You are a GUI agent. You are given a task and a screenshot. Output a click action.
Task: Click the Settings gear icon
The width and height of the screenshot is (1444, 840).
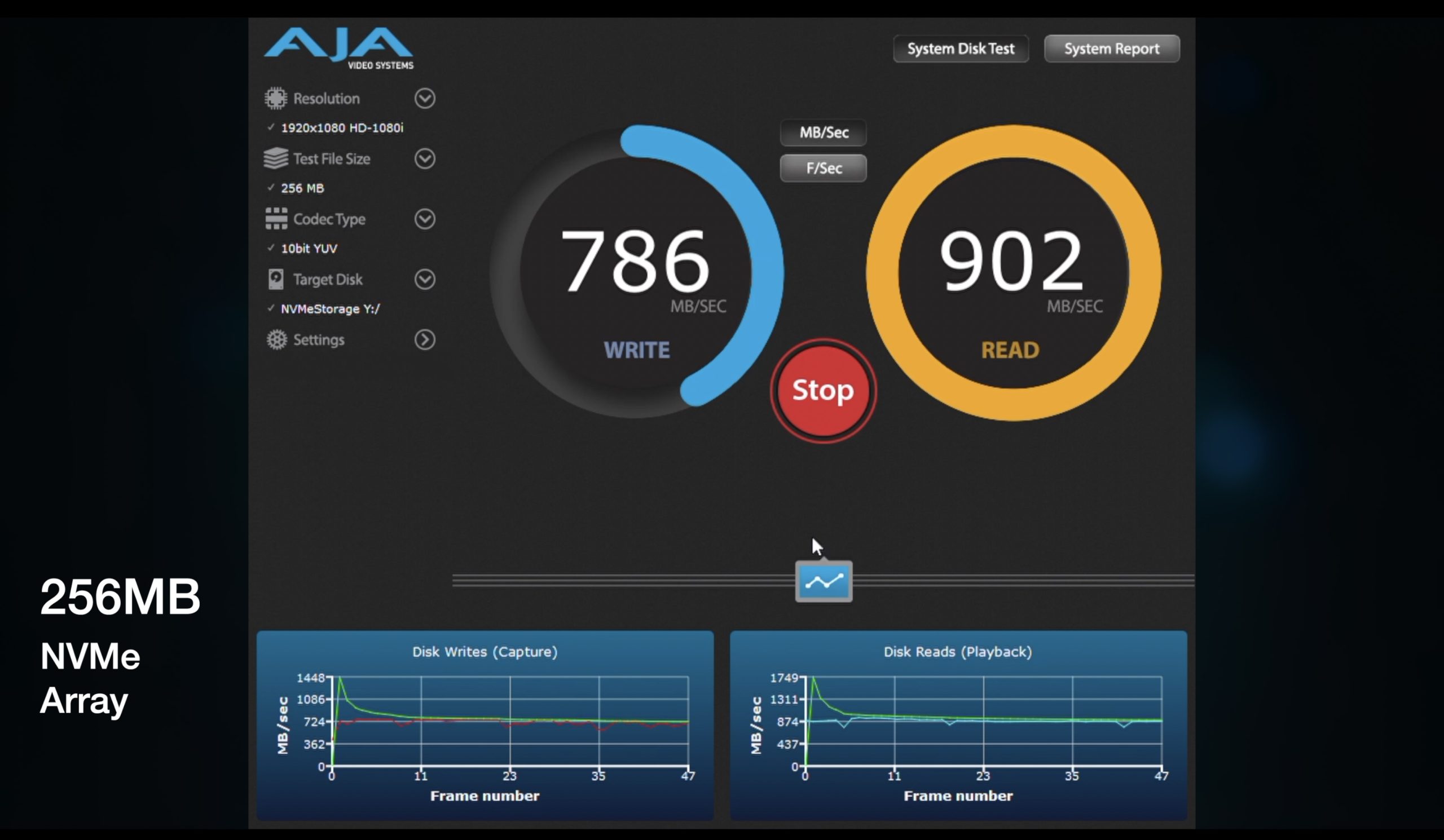click(x=276, y=339)
